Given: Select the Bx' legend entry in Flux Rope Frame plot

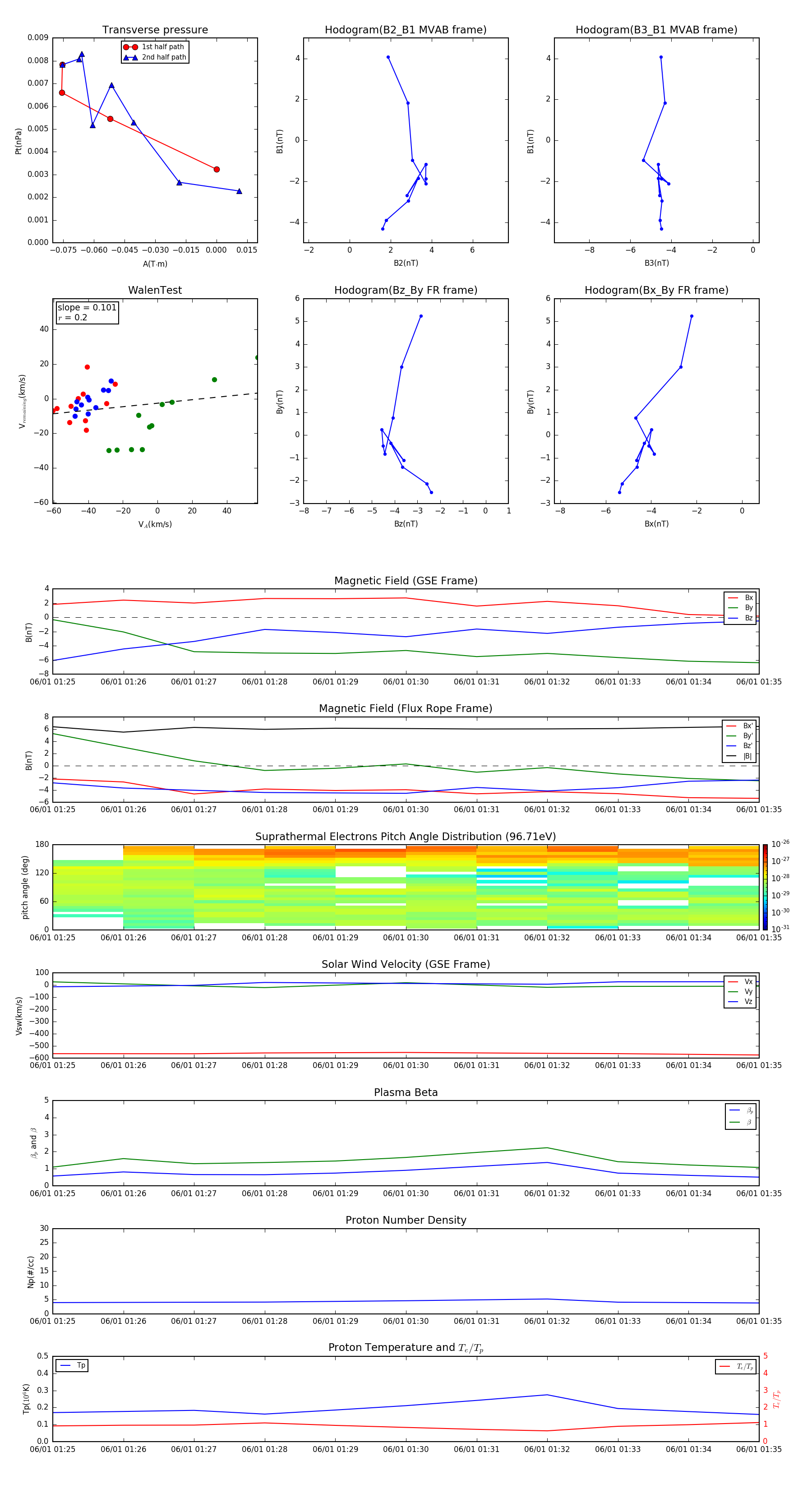Looking at the screenshot, I should pyautogui.click(x=739, y=726).
